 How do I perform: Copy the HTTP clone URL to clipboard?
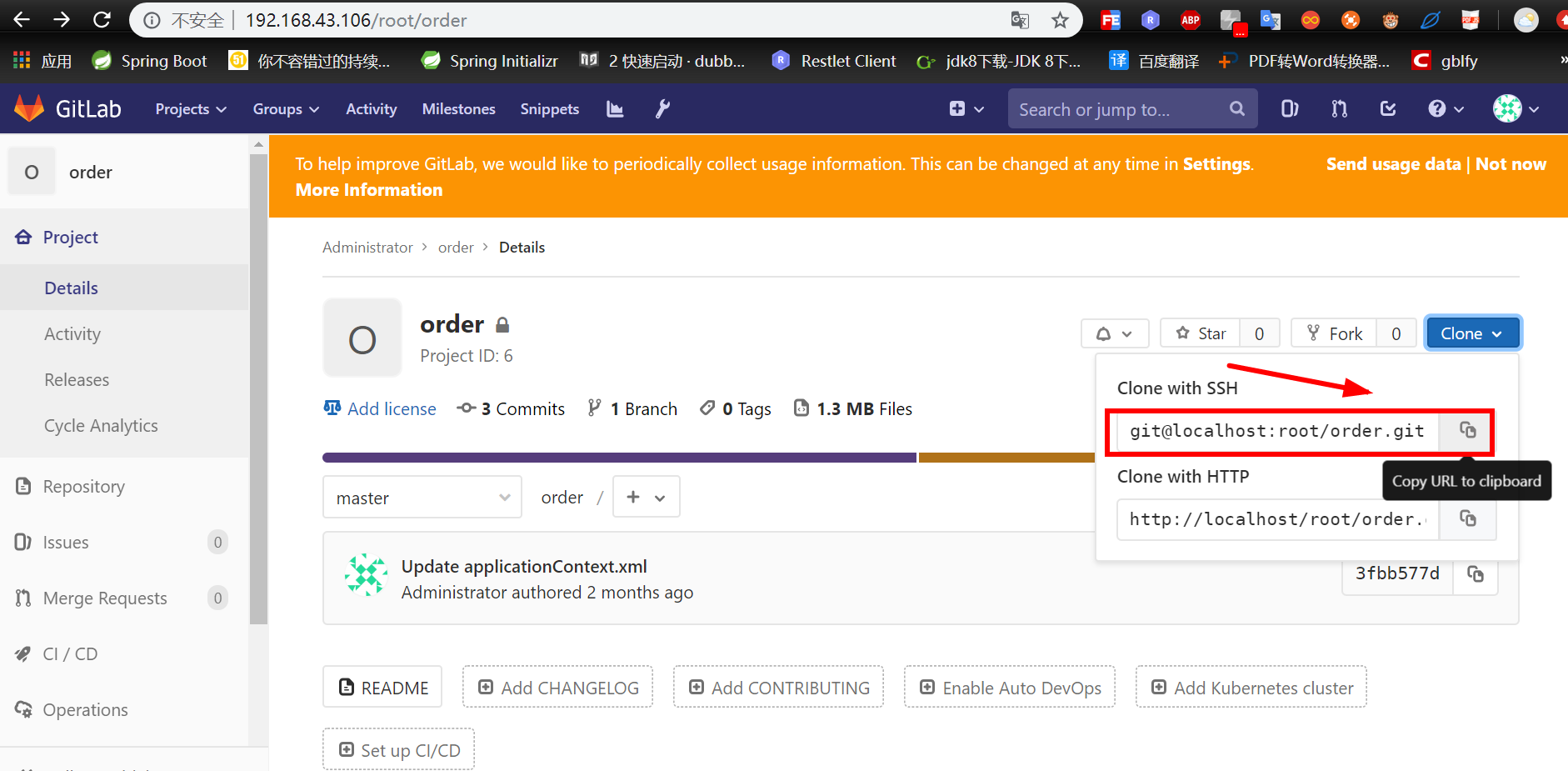pyautogui.click(x=1467, y=519)
